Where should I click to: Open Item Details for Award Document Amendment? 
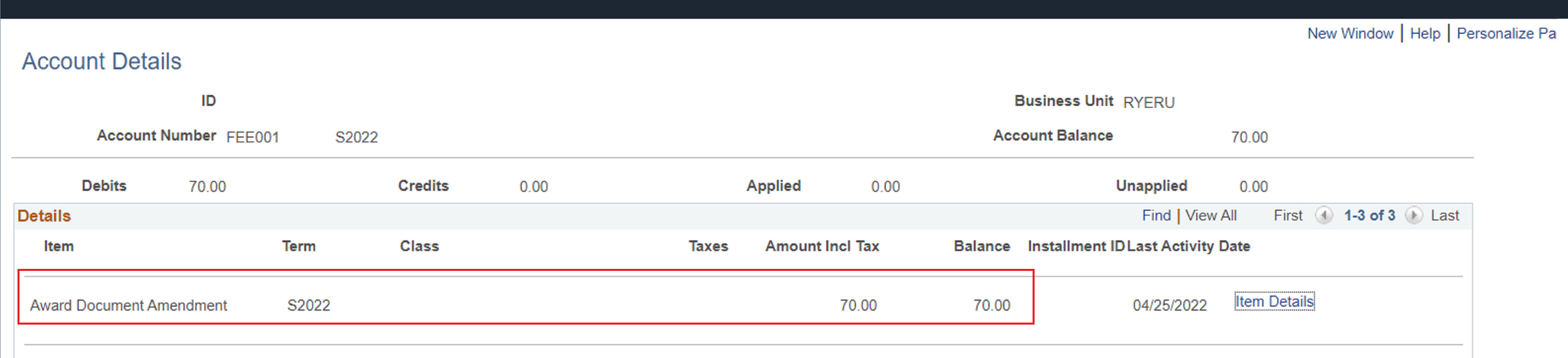[x=1274, y=302]
